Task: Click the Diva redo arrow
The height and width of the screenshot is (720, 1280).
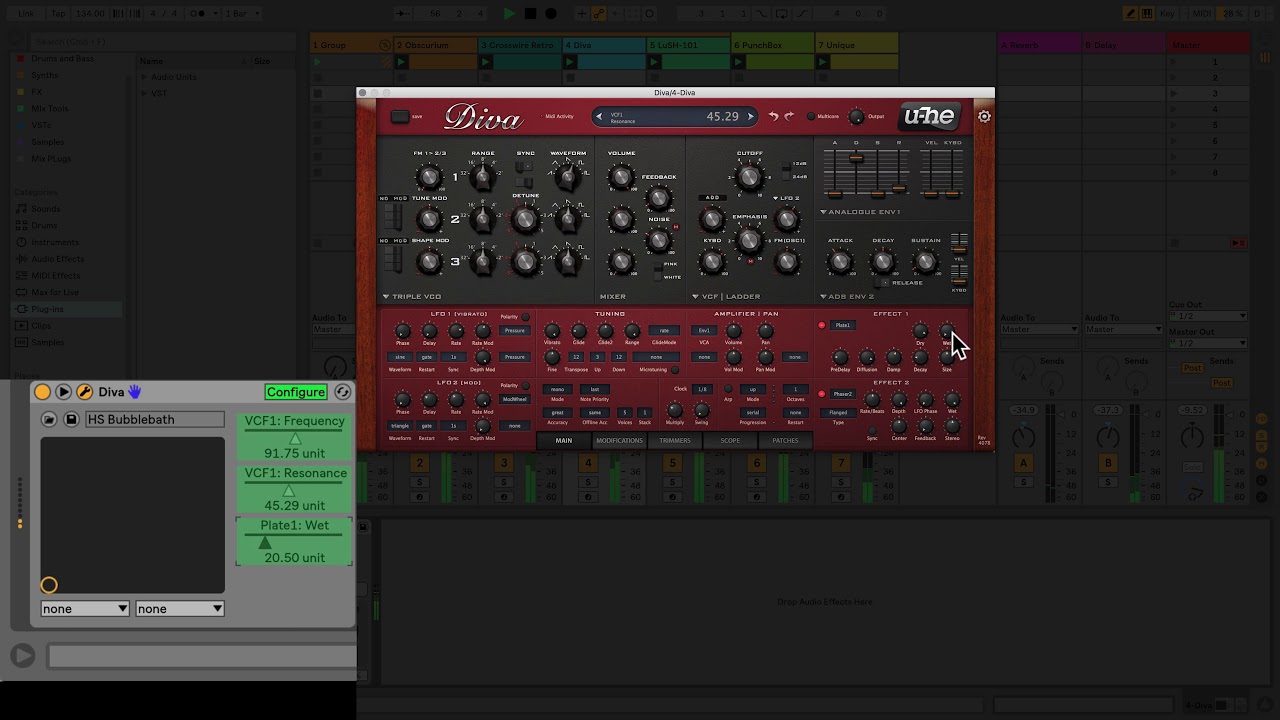Action: pyautogui.click(x=789, y=116)
